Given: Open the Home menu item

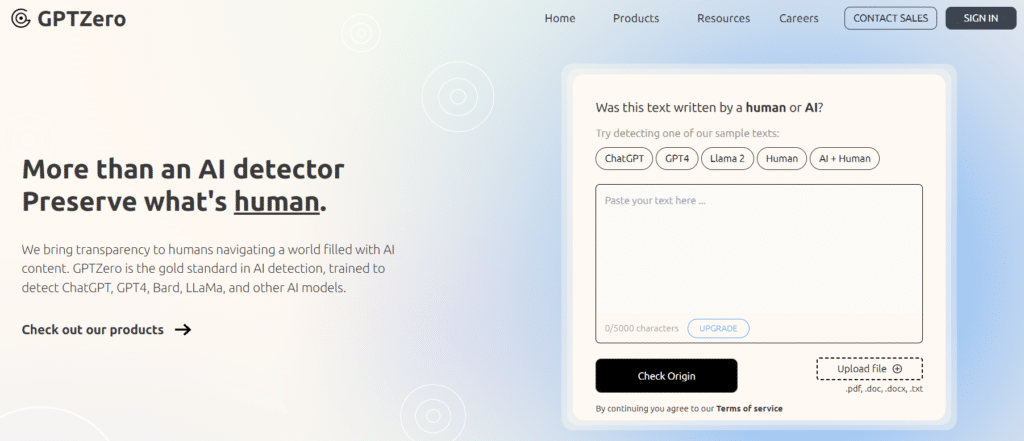Looking at the screenshot, I should click(560, 18).
